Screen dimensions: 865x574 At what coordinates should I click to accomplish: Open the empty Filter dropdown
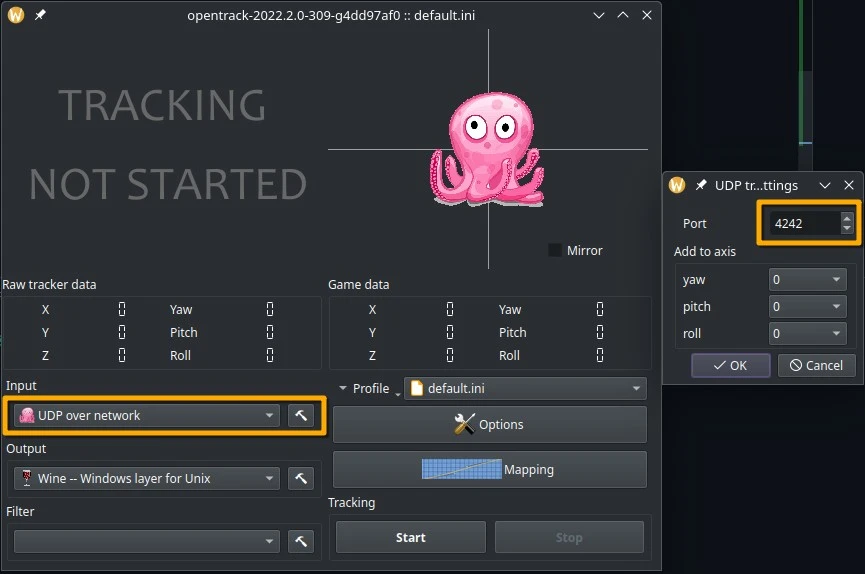coord(146,541)
